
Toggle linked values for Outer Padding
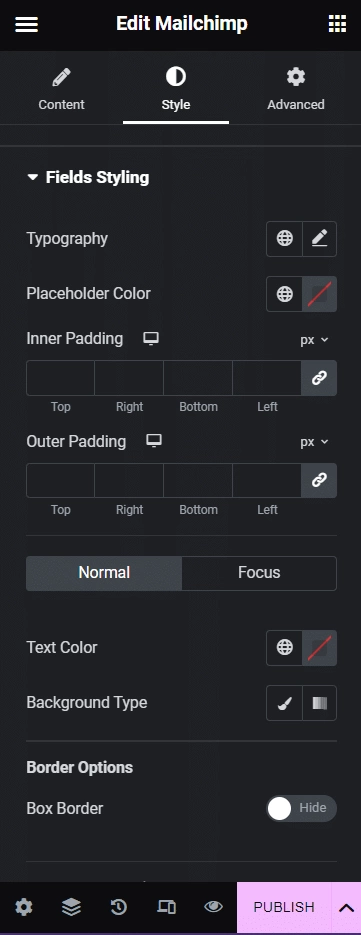pyautogui.click(x=319, y=481)
